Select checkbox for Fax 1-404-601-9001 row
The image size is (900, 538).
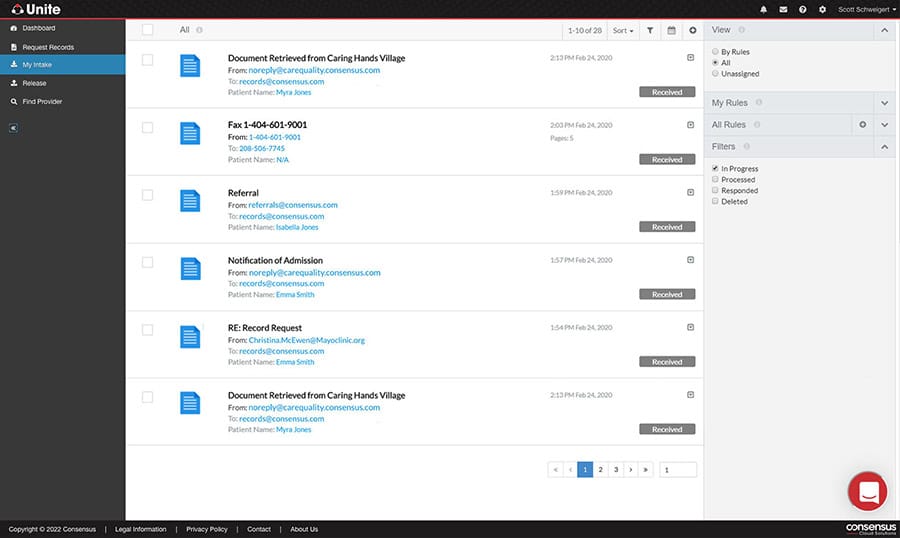[148, 127]
